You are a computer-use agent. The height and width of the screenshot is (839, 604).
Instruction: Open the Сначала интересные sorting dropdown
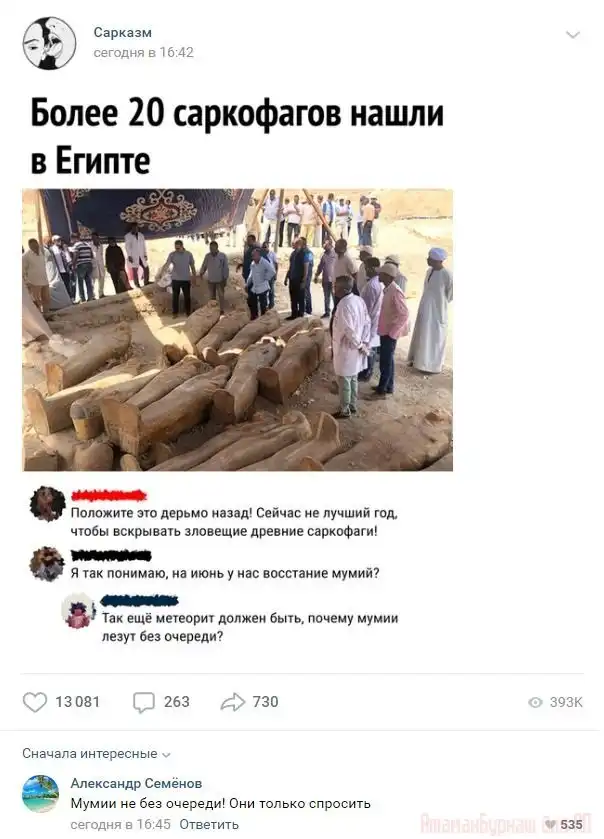[96, 754]
